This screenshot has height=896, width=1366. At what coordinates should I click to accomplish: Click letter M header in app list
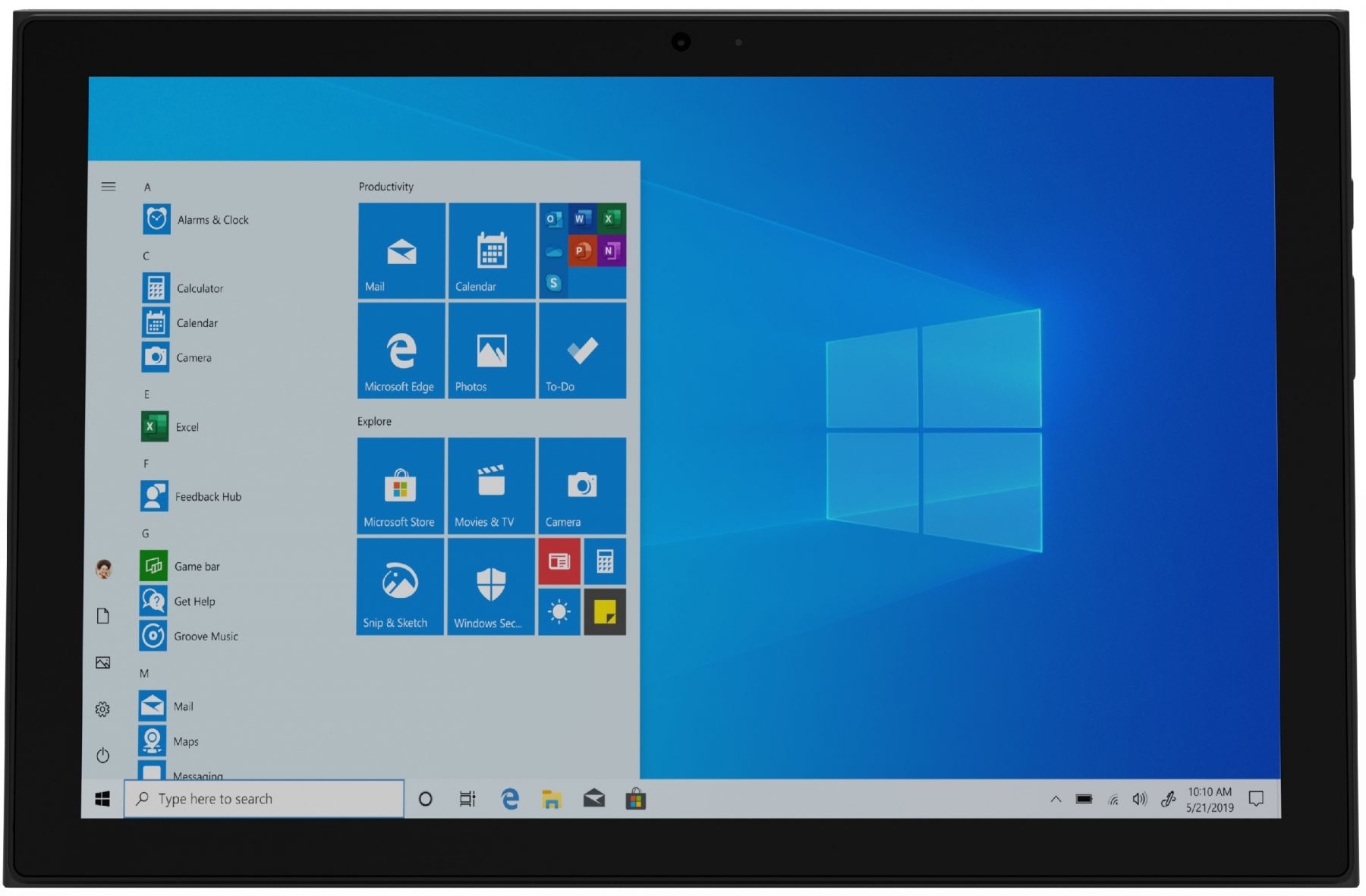(144, 674)
